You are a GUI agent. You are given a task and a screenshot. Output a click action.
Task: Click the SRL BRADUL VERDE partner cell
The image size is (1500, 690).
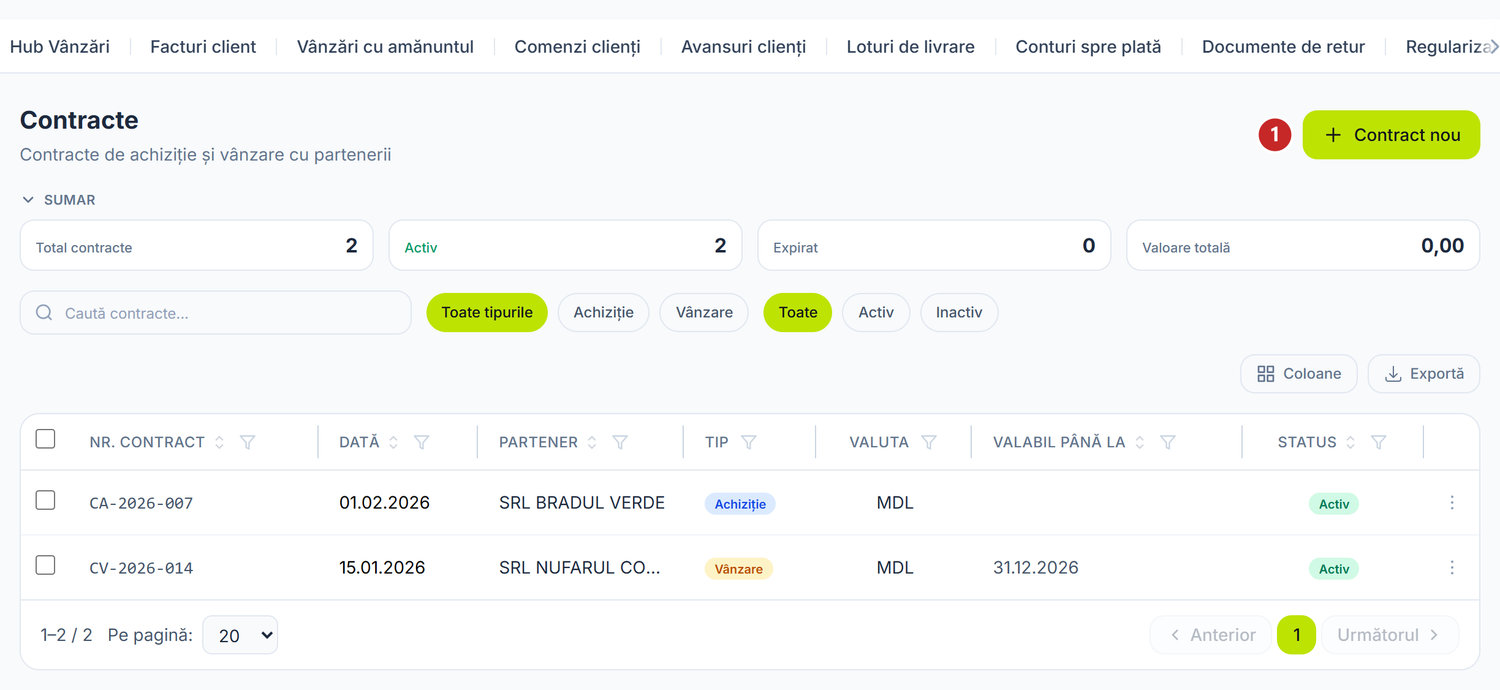pyautogui.click(x=582, y=503)
